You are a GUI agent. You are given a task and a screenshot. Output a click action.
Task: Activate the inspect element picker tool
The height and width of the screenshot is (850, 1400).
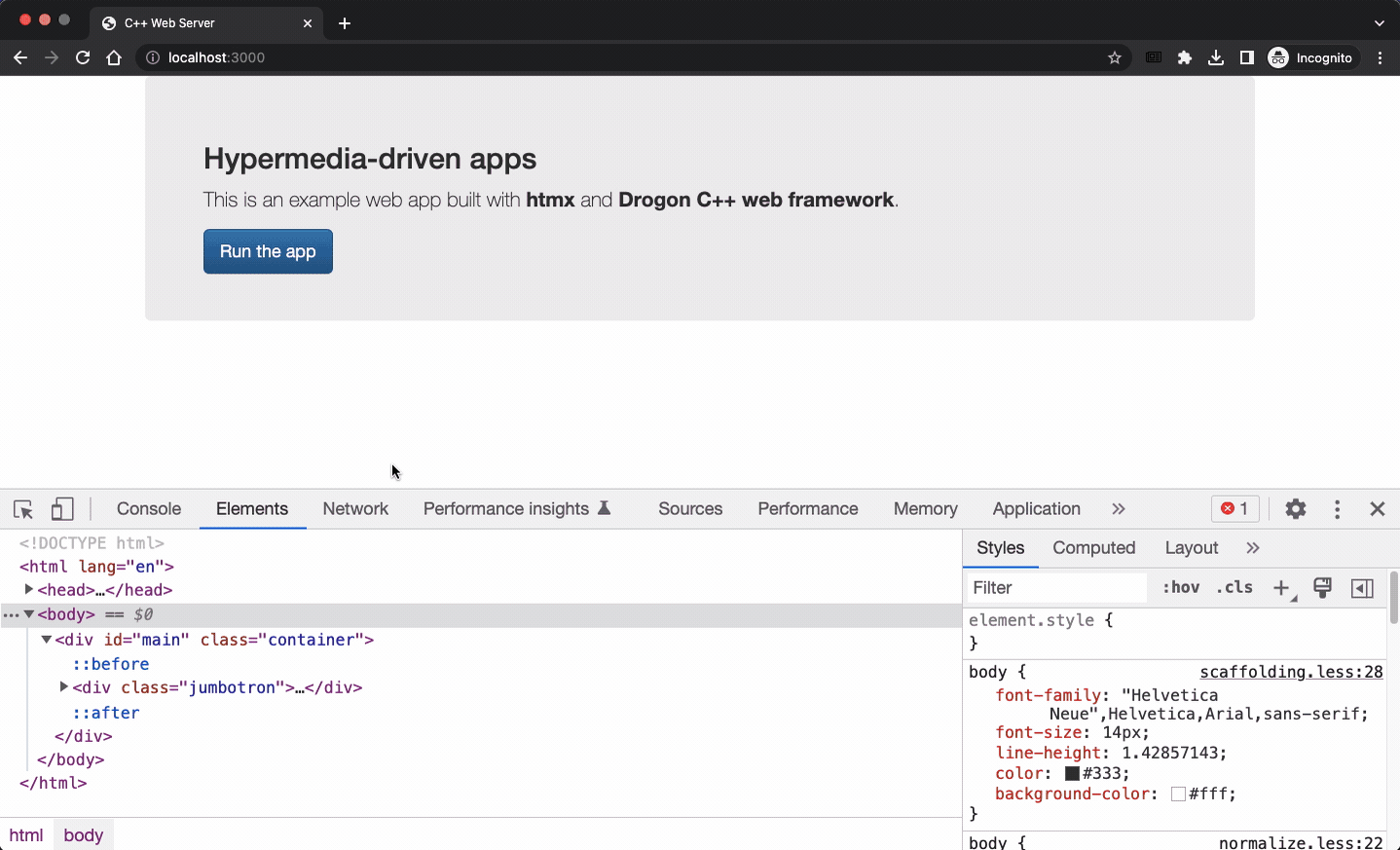pos(23,509)
